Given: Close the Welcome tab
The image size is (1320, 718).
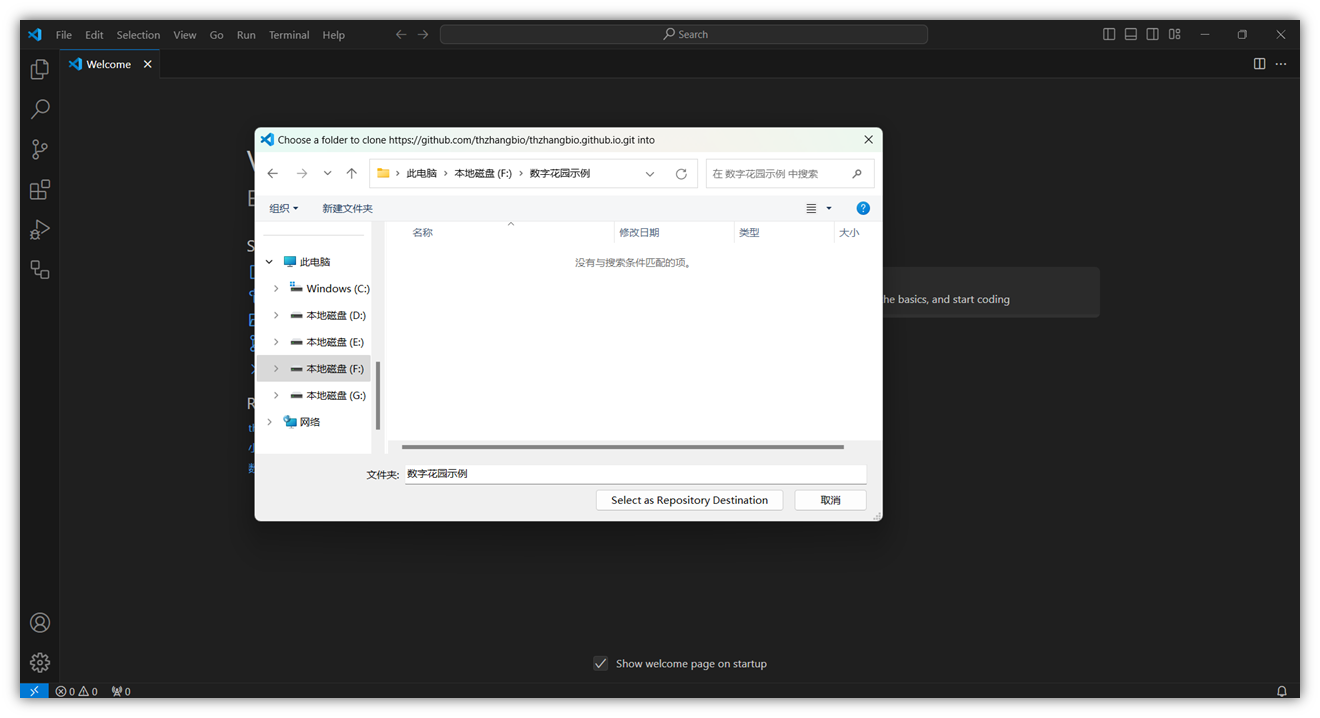Looking at the screenshot, I should pyautogui.click(x=148, y=64).
